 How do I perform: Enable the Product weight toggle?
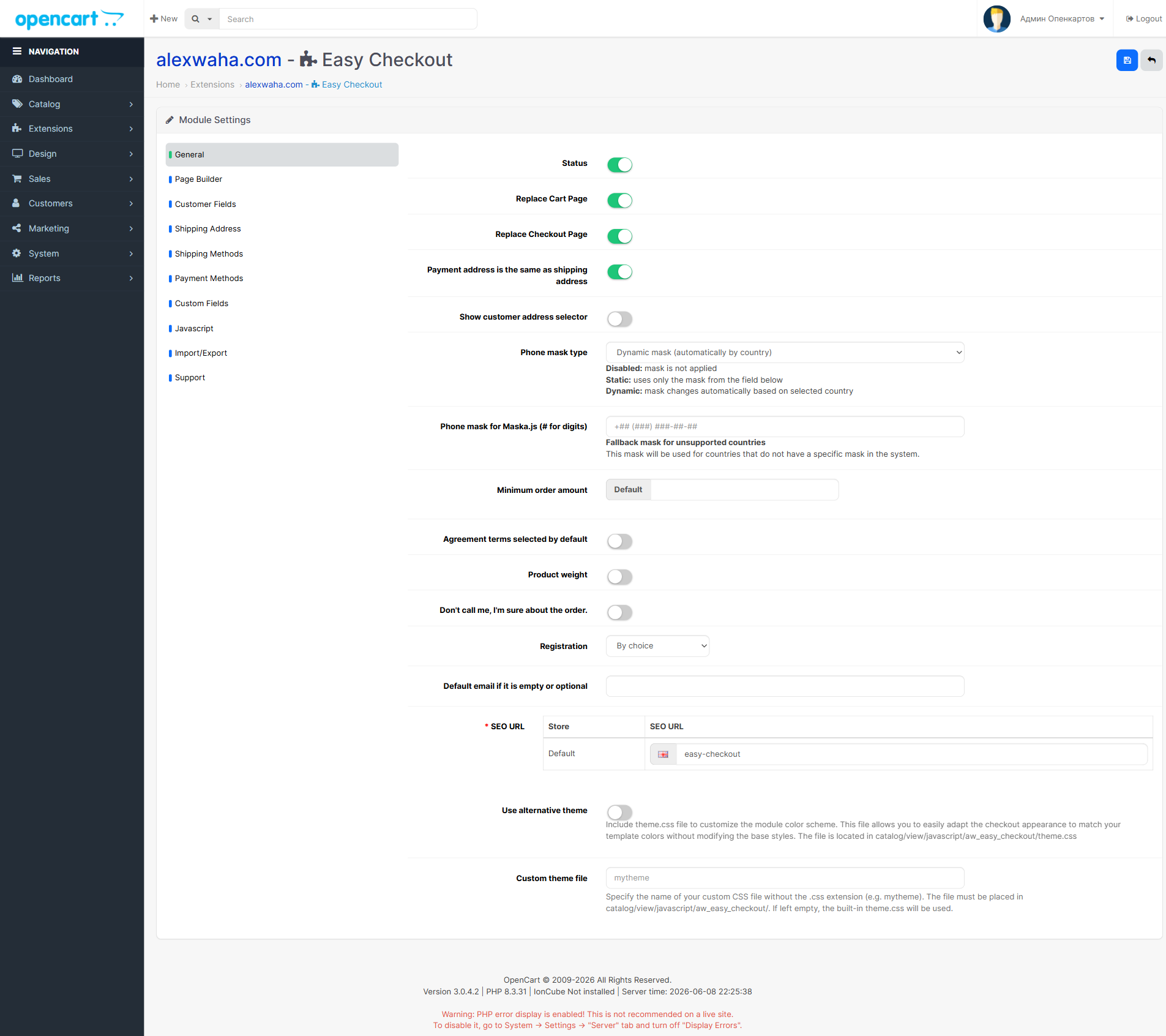[x=619, y=577]
